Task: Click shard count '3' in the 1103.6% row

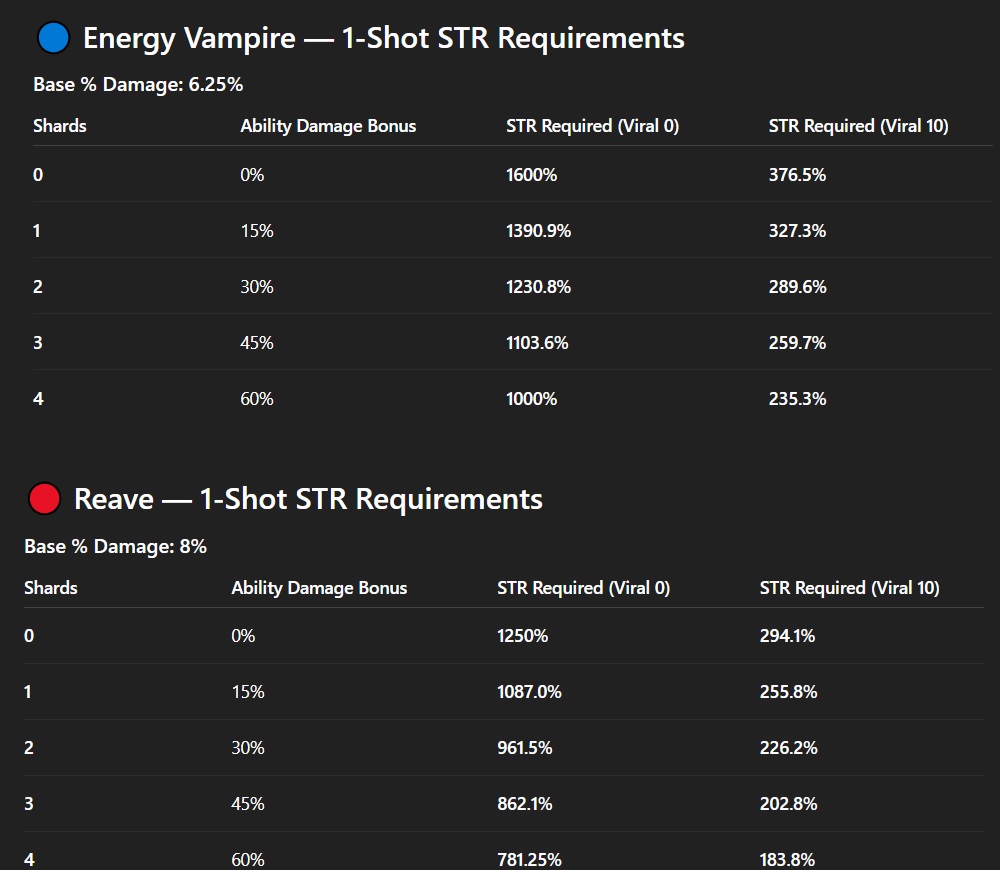Action: click(x=38, y=343)
